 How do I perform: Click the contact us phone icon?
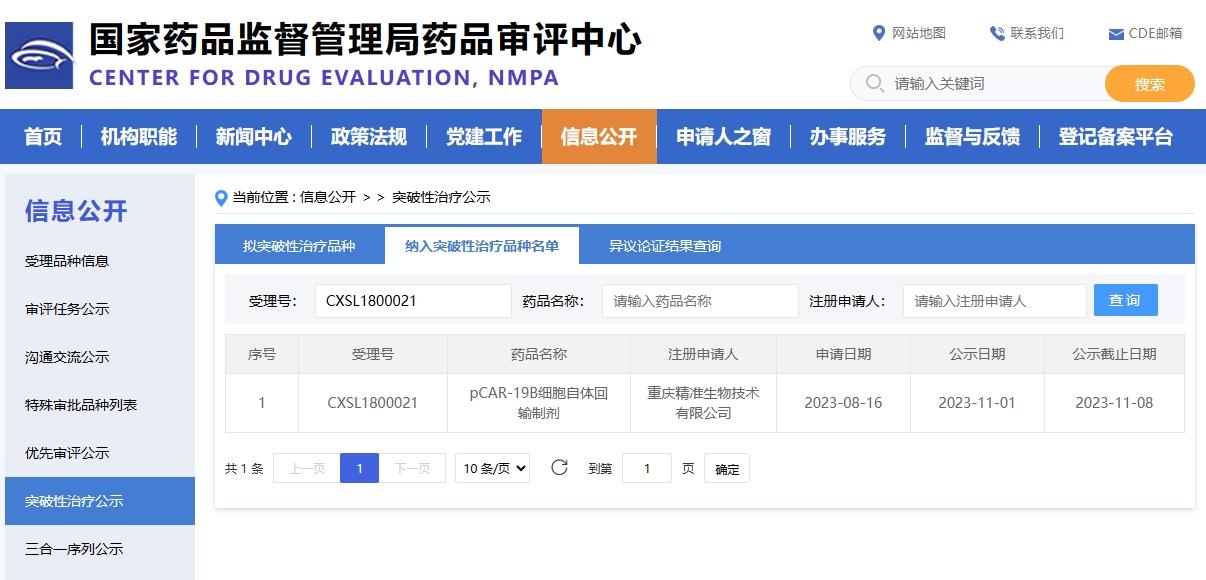997,33
